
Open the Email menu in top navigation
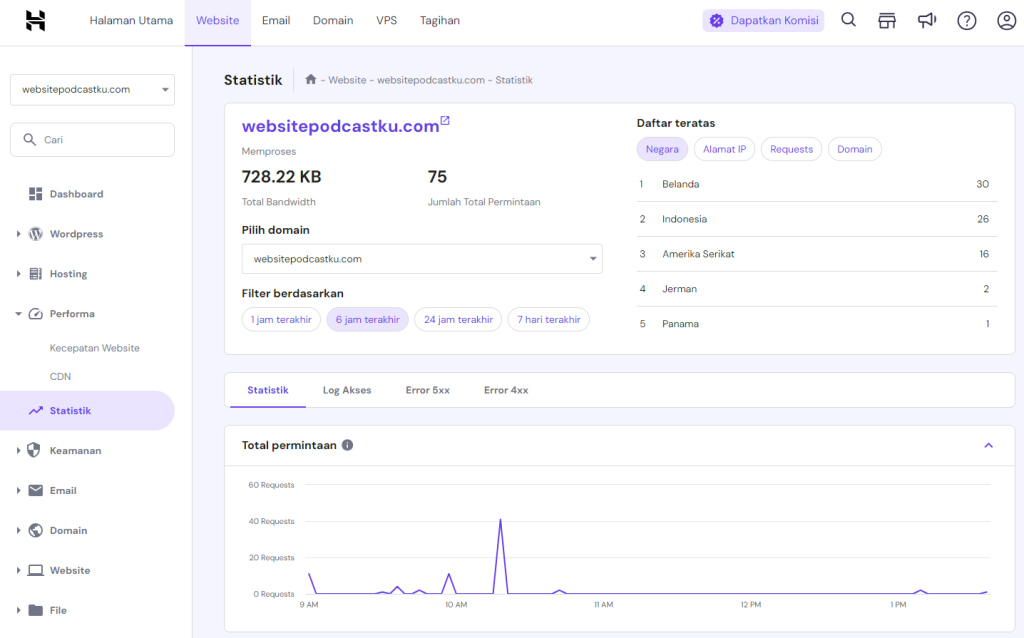coord(276,19)
